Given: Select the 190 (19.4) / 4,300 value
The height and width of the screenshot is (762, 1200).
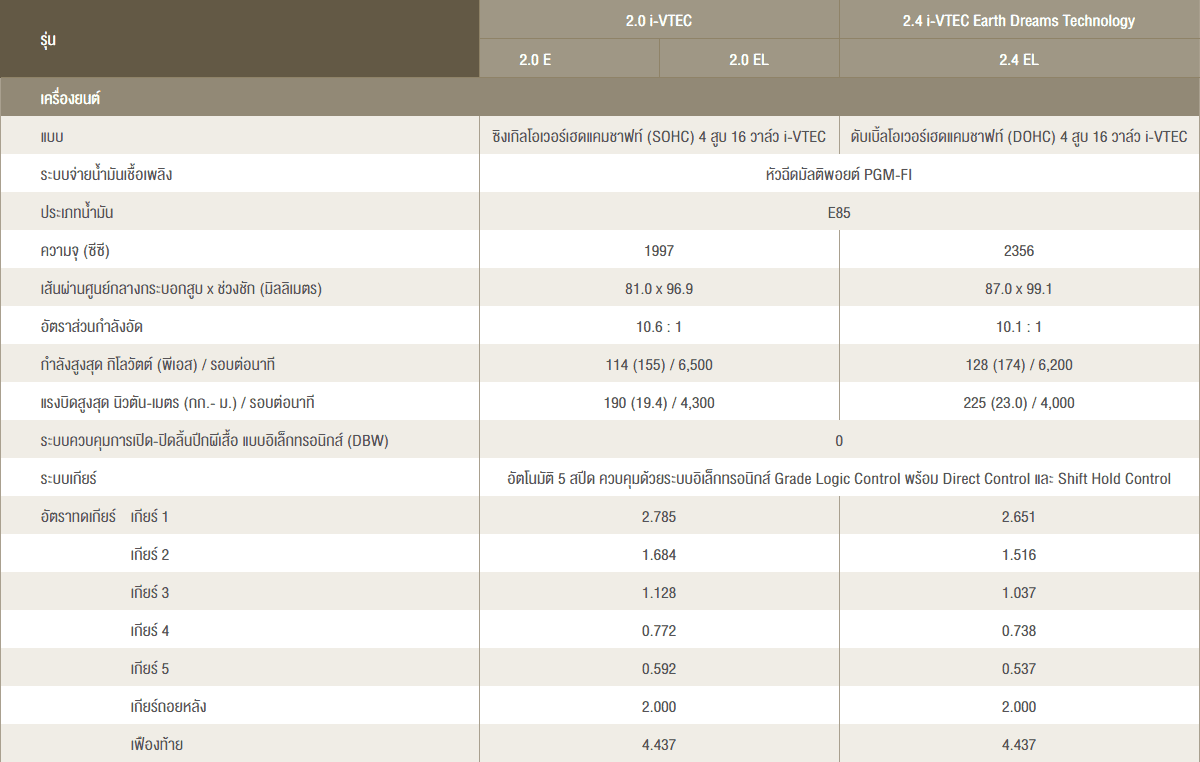Looking at the screenshot, I should [x=659, y=403].
